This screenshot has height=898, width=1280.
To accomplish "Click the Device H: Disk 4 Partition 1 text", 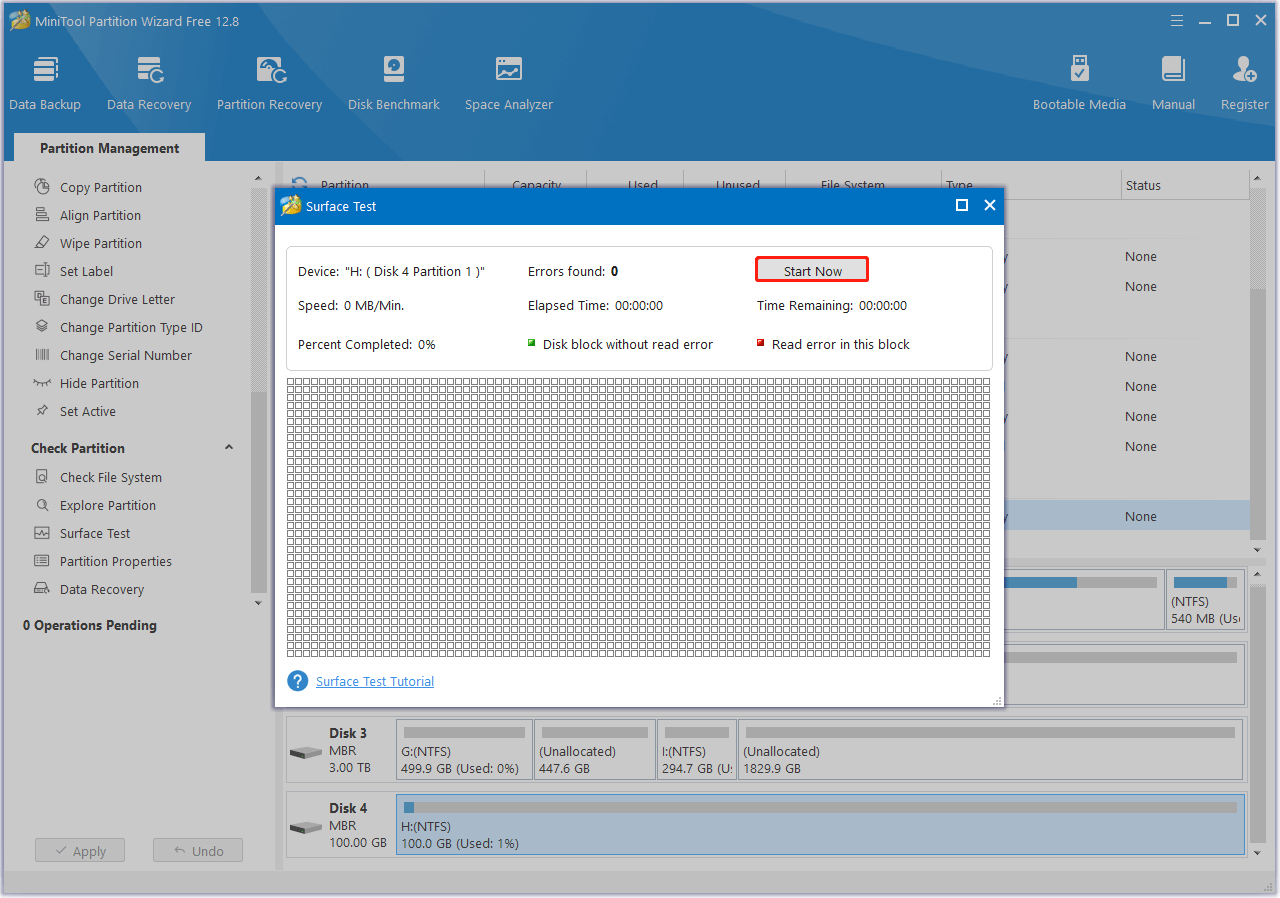I will (x=391, y=271).
